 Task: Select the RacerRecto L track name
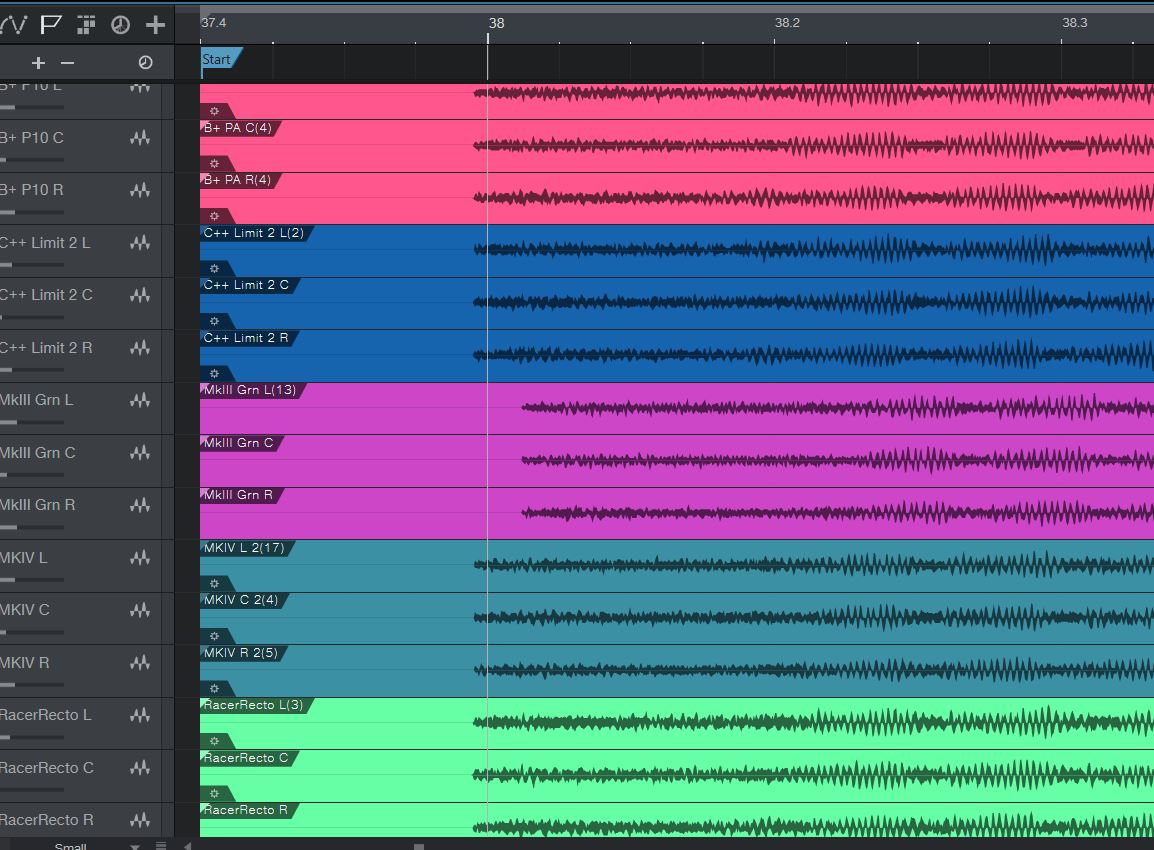[46, 715]
